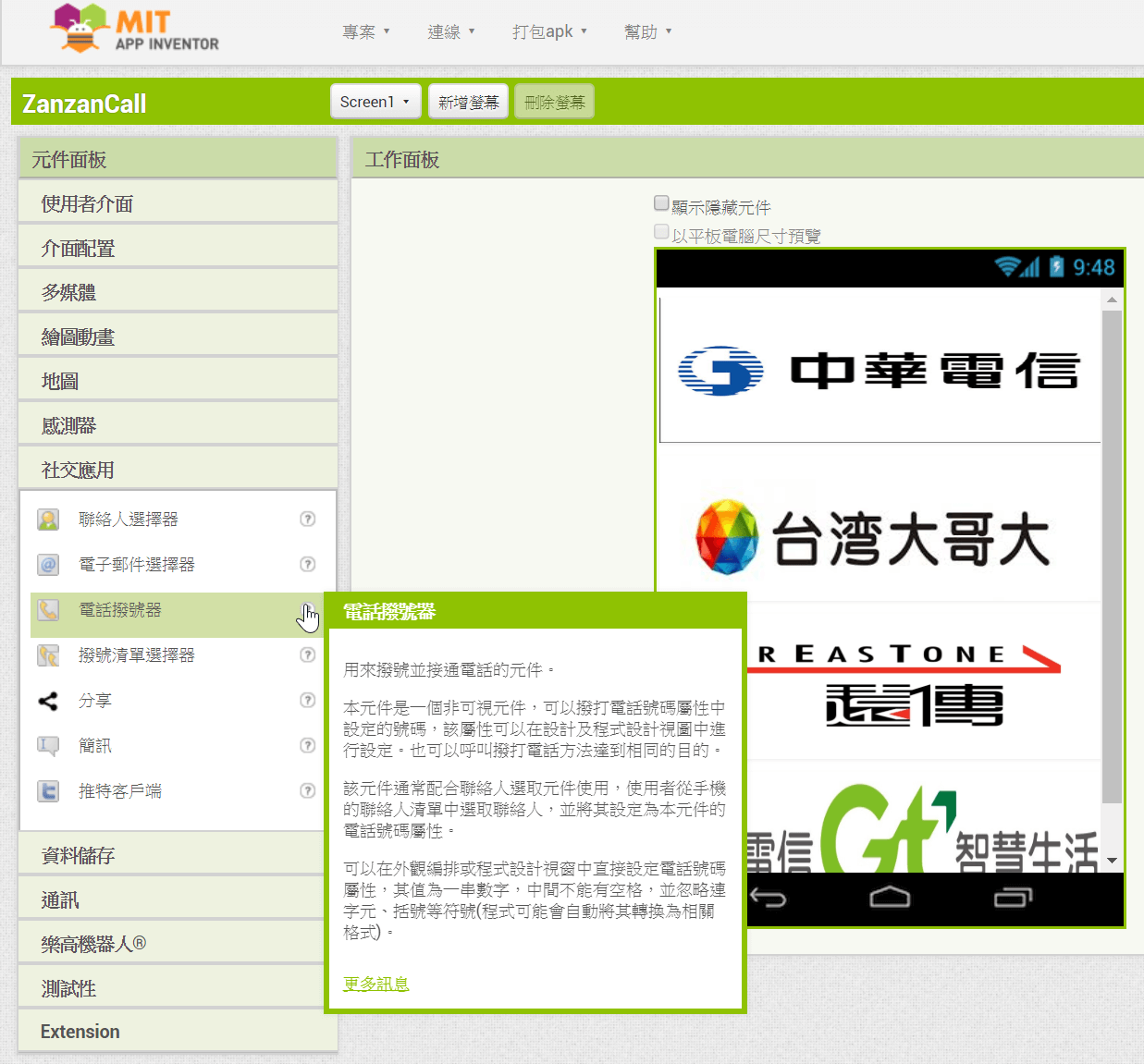This screenshot has height=1064, width=1144.
Task: Select the 聯絡人選擇器 component icon
Action: coord(48,520)
